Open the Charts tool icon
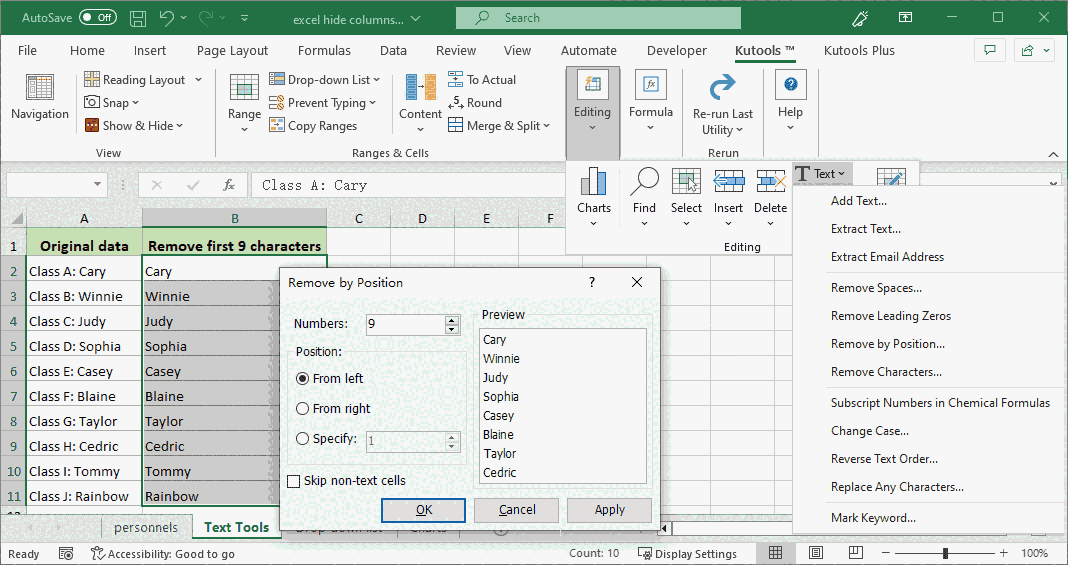This screenshot has width=1068, height=565. [x=593, y=182]
